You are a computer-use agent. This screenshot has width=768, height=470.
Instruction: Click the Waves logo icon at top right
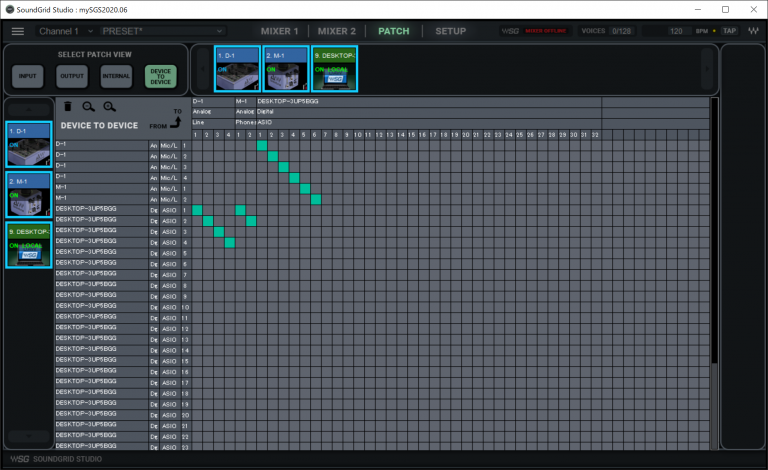pyautogui.click(x=752, y=31)
